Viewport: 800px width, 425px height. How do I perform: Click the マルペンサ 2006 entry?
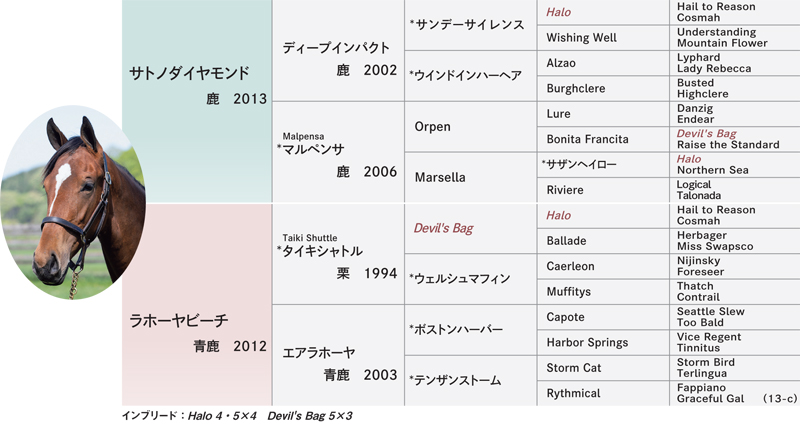coord(339,152)
